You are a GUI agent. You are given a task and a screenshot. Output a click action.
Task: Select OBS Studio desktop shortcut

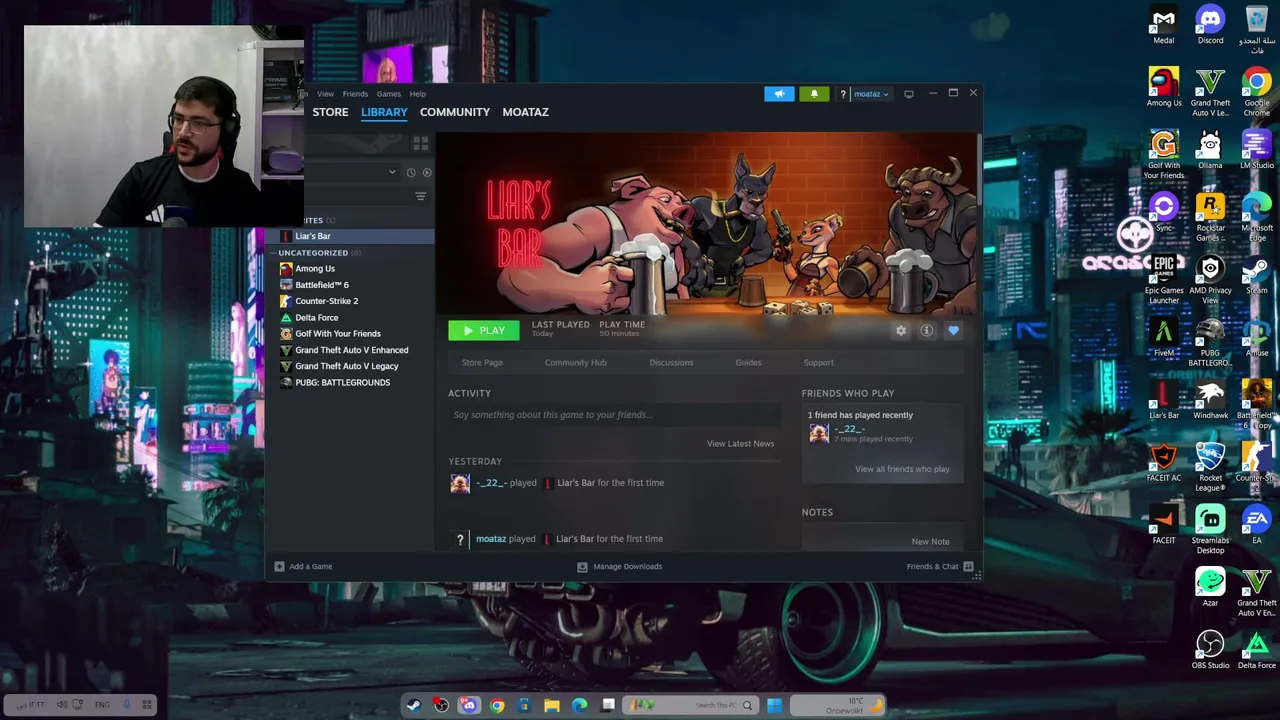(1210, 650)
